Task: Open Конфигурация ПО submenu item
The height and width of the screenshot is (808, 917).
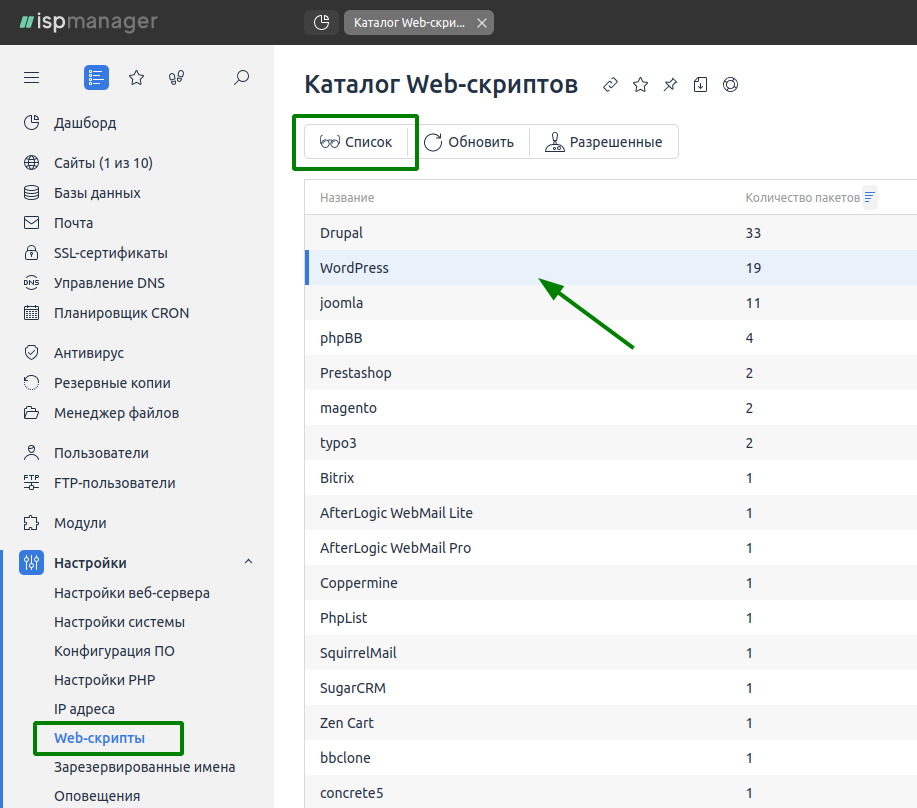Action: tap(114, 651)
